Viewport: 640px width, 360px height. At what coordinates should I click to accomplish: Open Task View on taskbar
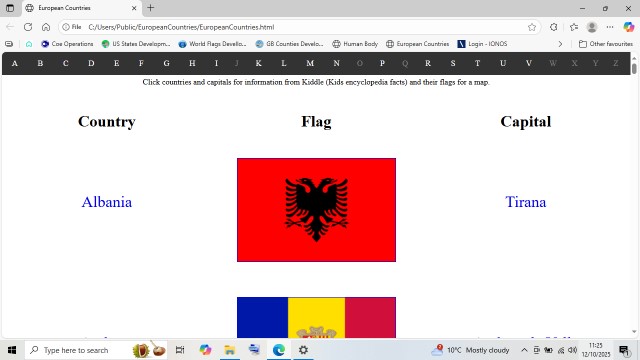pos(180,350)
